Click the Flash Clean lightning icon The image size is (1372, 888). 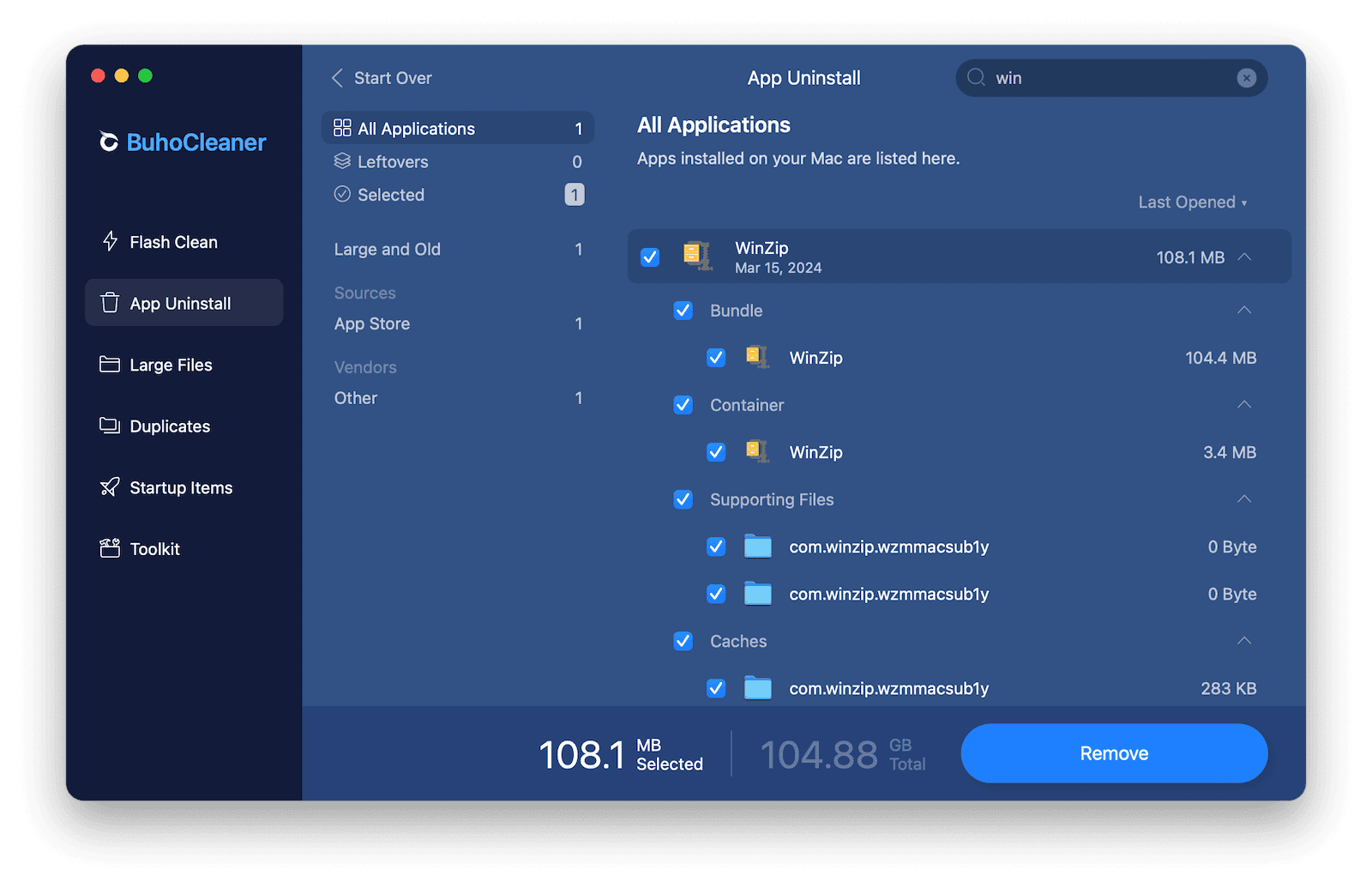coord(110,241)
